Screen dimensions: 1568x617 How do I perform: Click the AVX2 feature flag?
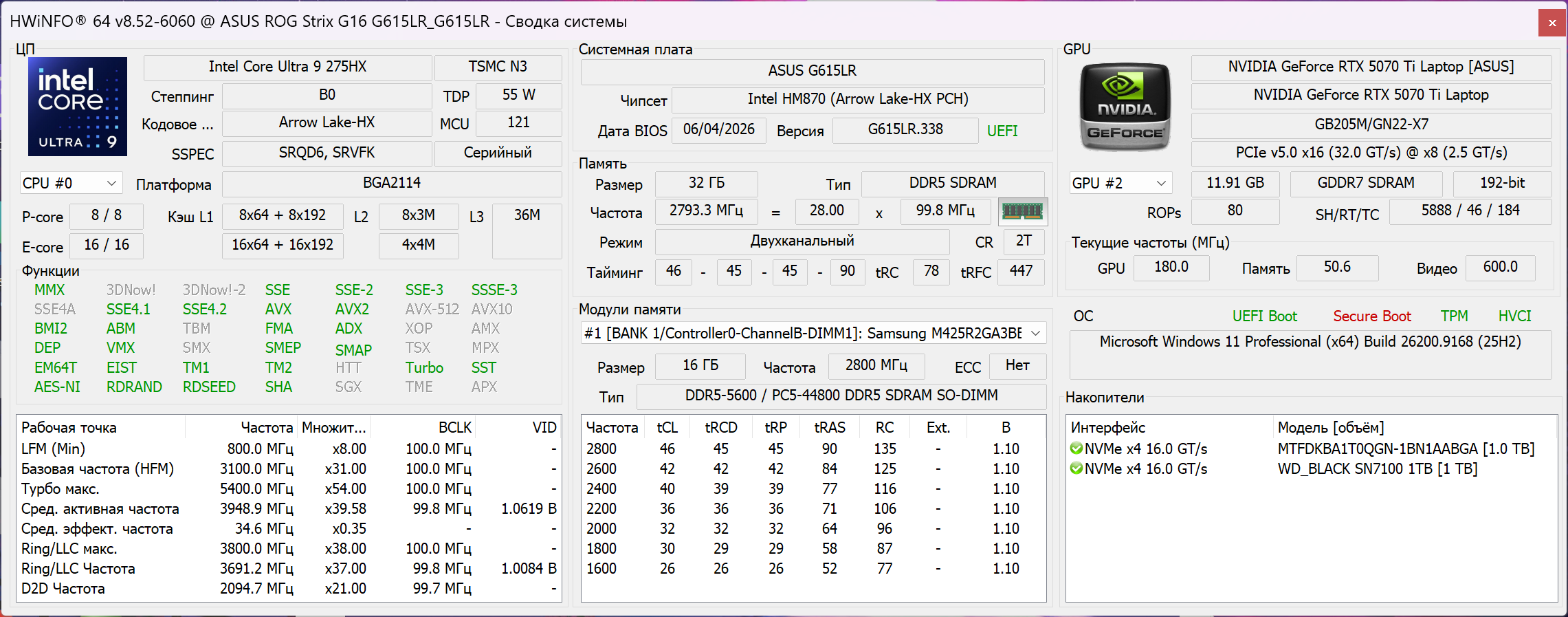tap(352, 310)
